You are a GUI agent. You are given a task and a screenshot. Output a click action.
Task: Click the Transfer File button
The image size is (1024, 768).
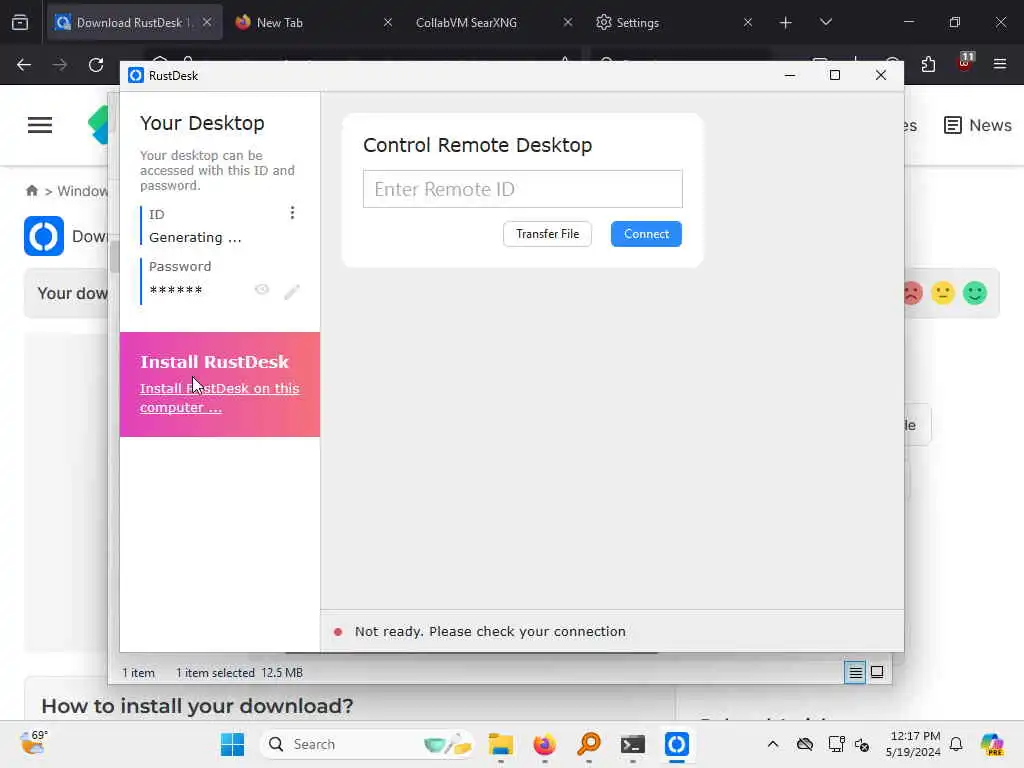(547, 234)
